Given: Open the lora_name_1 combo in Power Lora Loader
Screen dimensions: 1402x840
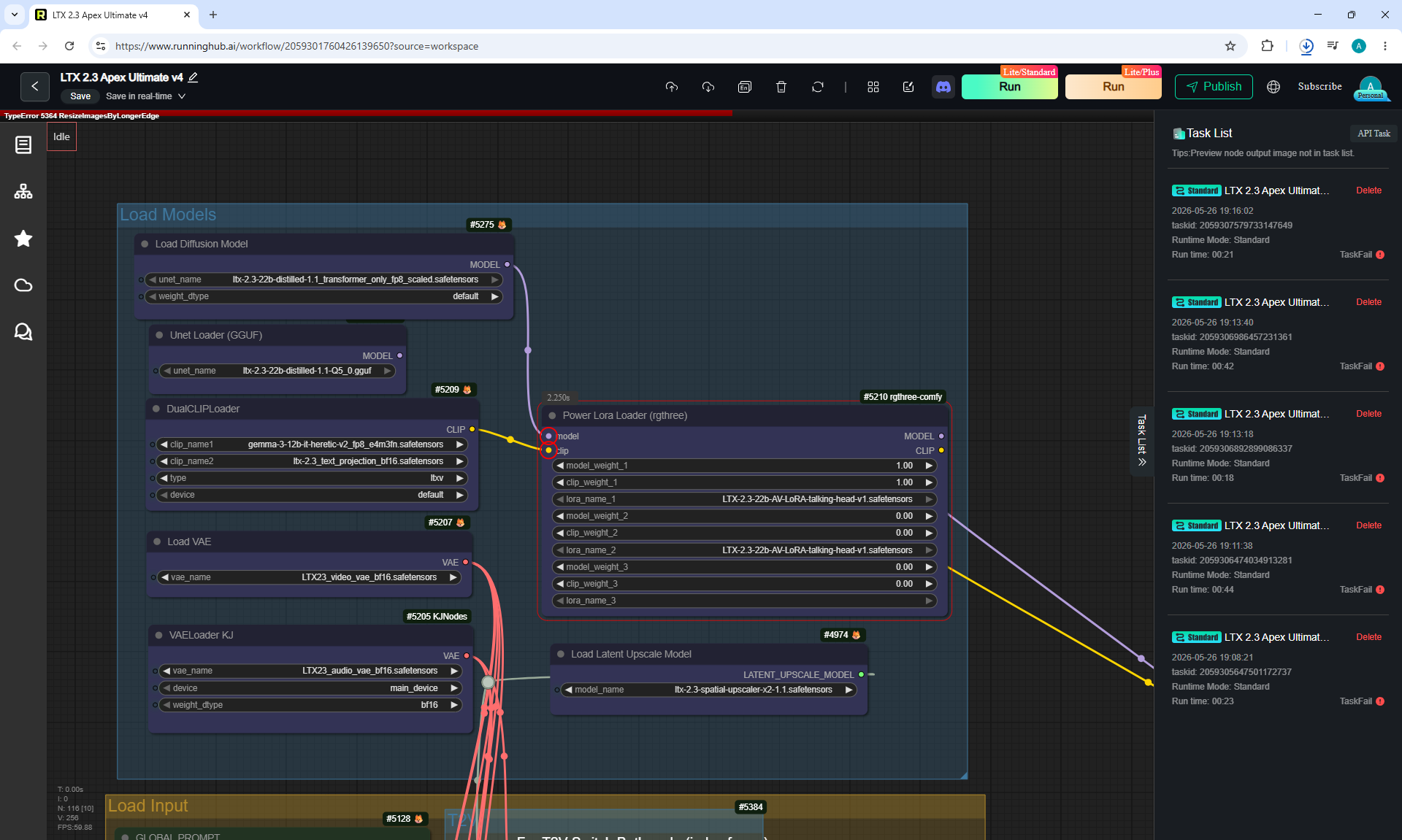Looking at the screenshot, I should (x=745, y=499).
